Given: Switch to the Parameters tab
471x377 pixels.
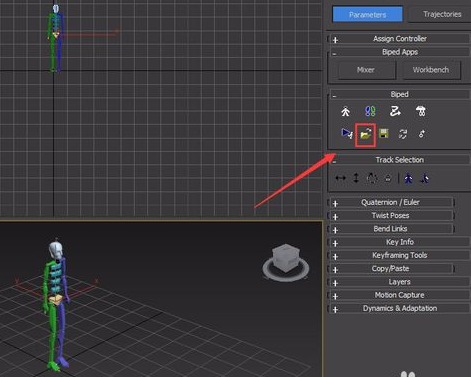Looking at the screenshot, I should tap(367, 15).
